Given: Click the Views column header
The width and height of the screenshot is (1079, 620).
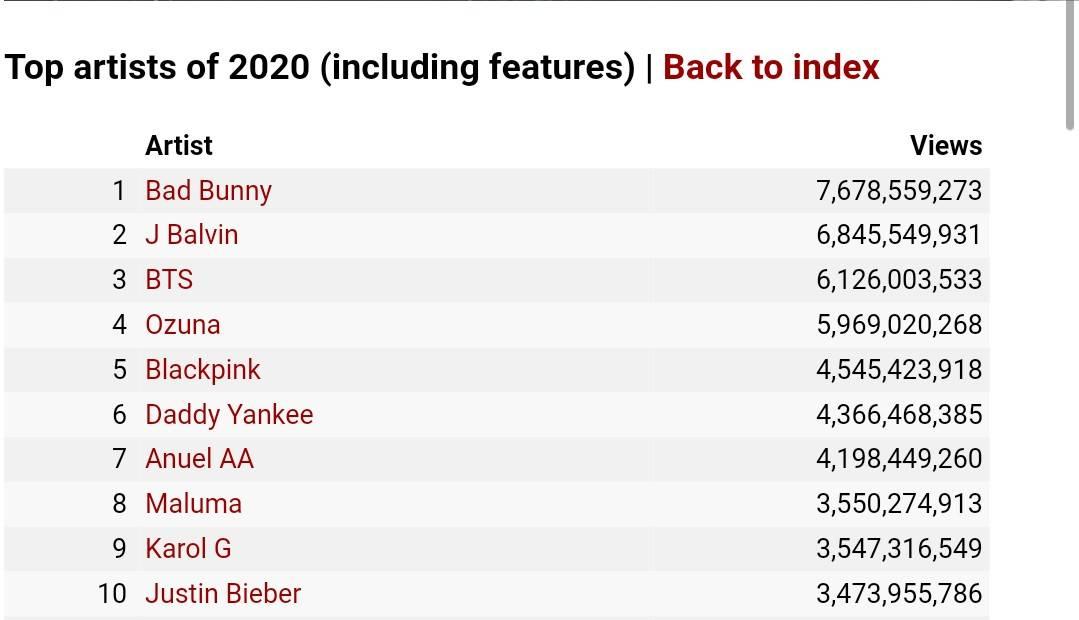Looking at the screenshot, I should 945,146.
